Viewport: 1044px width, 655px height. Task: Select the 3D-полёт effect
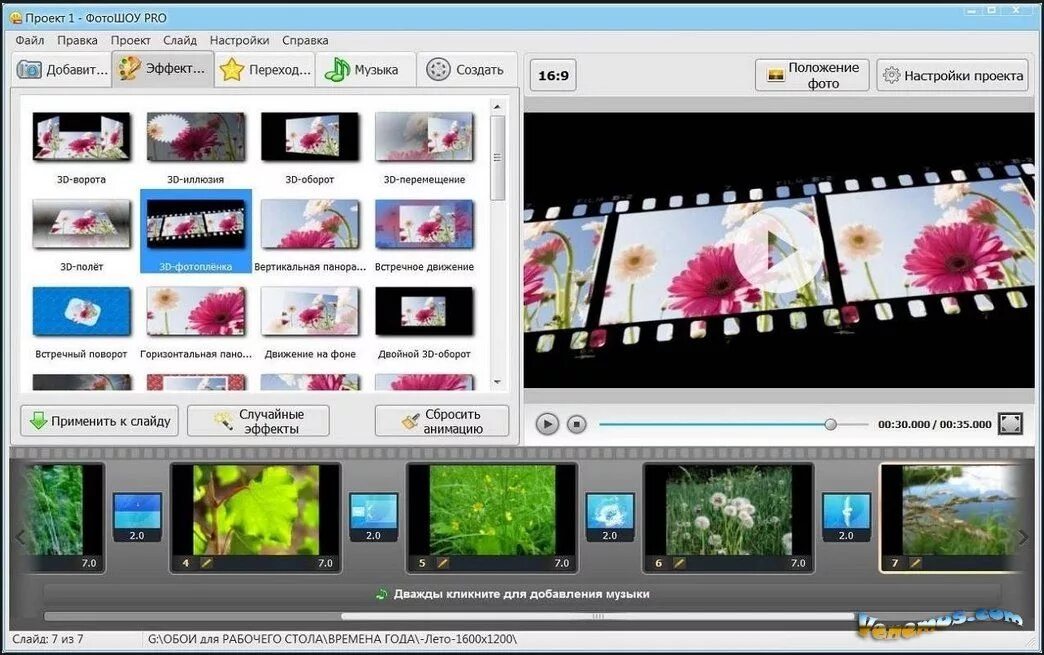tap(81, 235)
